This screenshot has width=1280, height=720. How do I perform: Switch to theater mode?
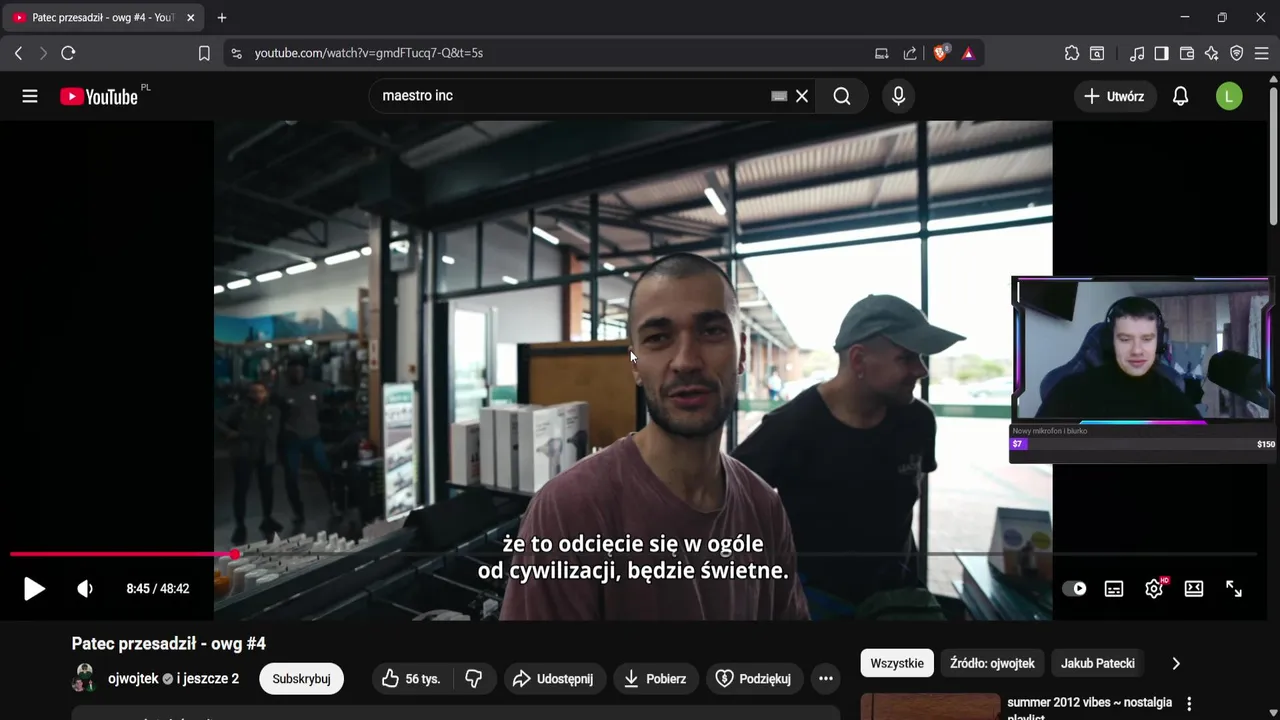(1194, 589)
